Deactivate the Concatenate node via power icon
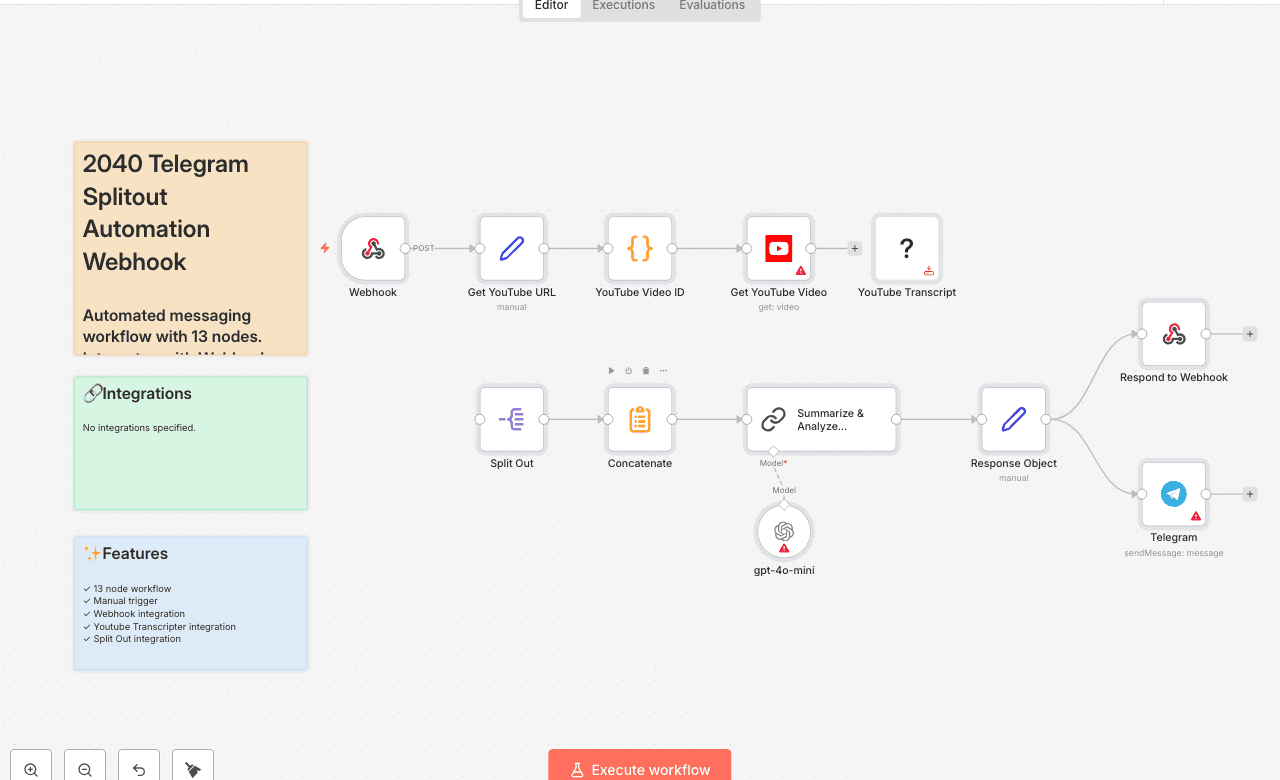 click(628, 370)
